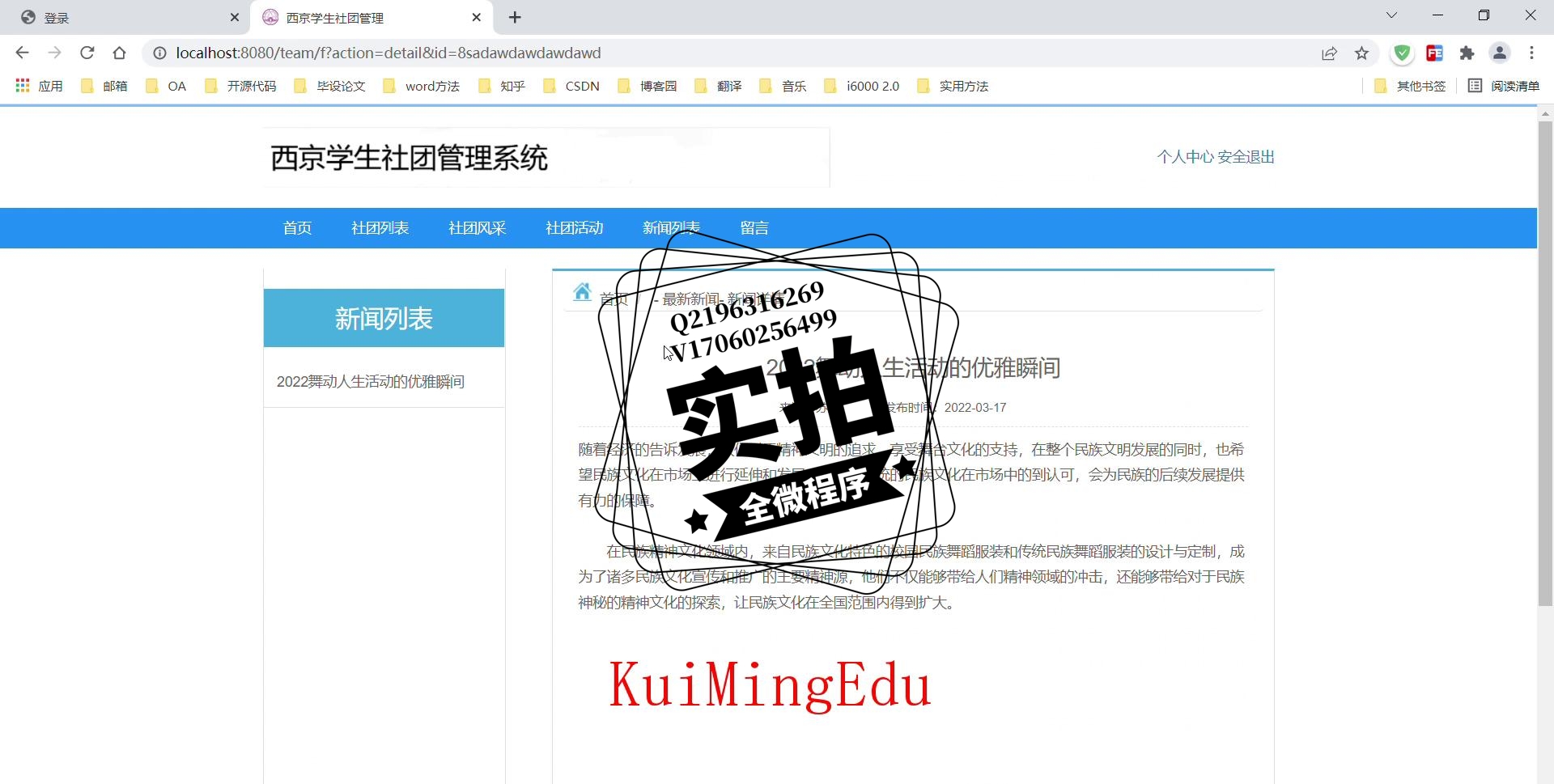
Task: Open the 音乐 bookmark folder
Action: coord(783,86)
